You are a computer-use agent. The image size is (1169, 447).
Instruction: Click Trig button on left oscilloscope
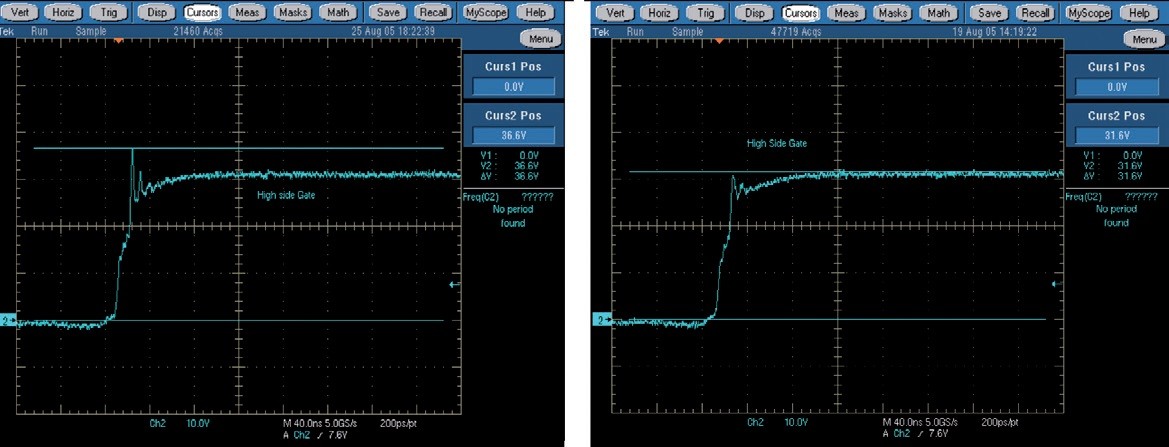click(x=107, y=13)
